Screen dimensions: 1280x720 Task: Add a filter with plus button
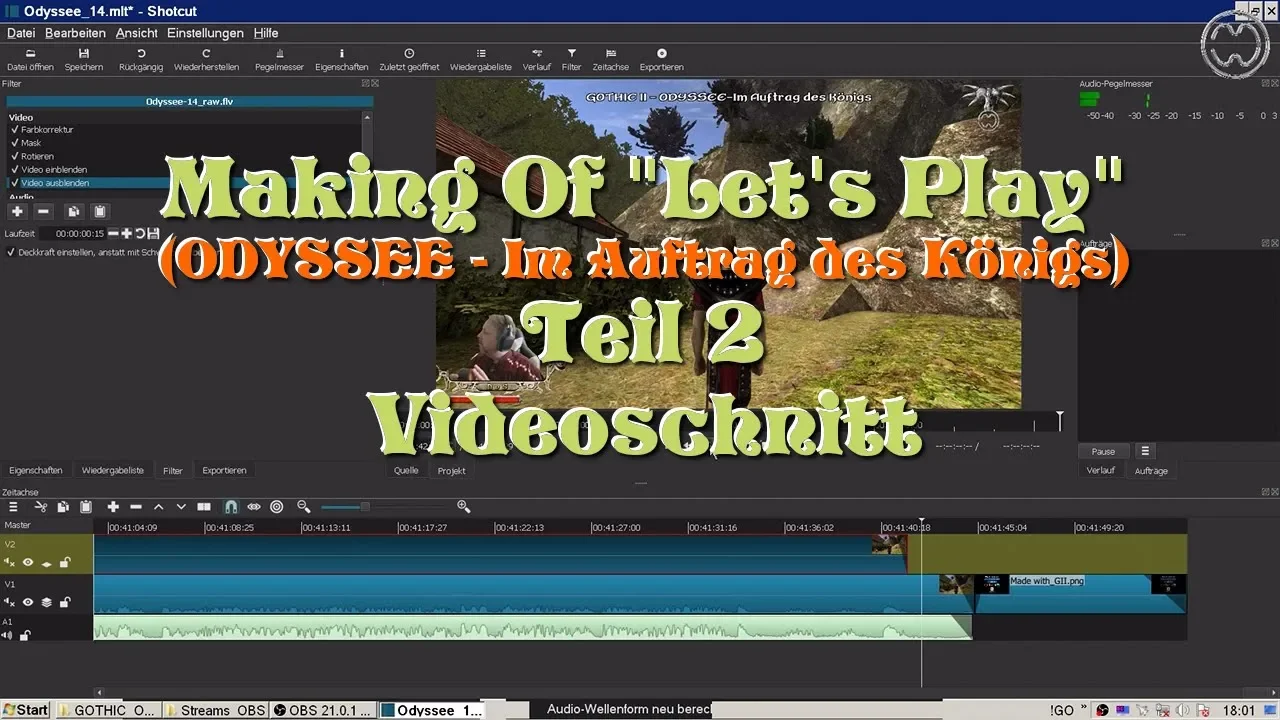pyautogui.click(x=17, y=211)
